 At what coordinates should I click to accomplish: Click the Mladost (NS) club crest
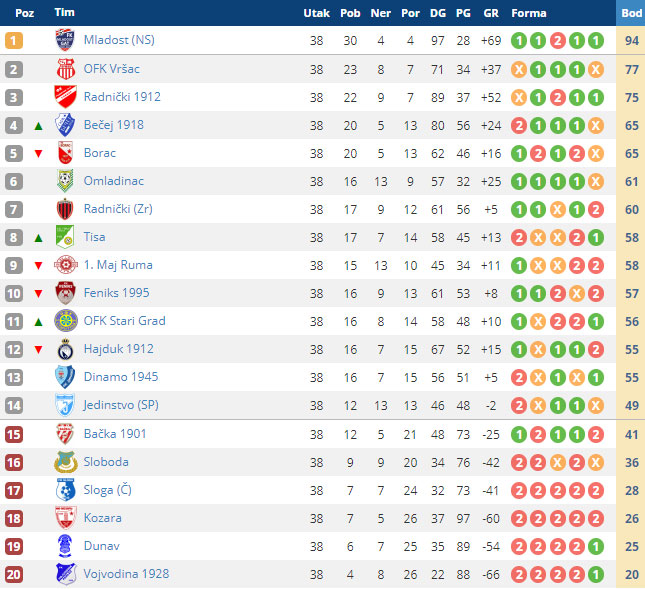click(65, 41)
